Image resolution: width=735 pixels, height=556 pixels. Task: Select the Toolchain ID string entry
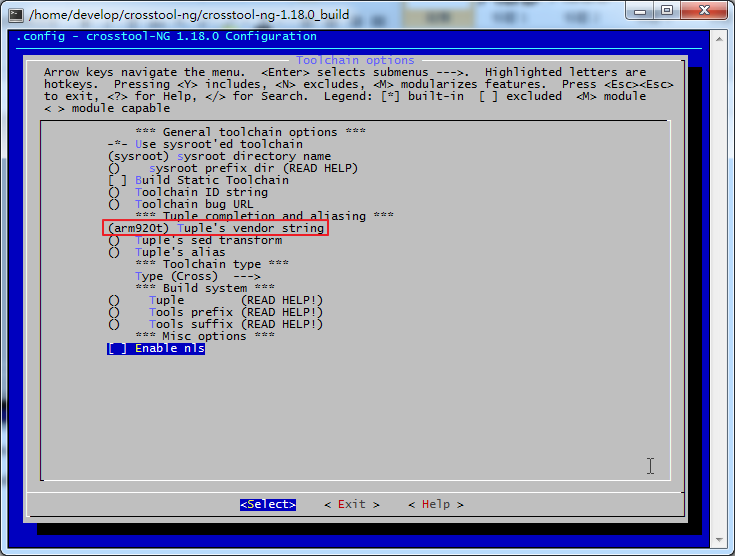coord(188,193)
